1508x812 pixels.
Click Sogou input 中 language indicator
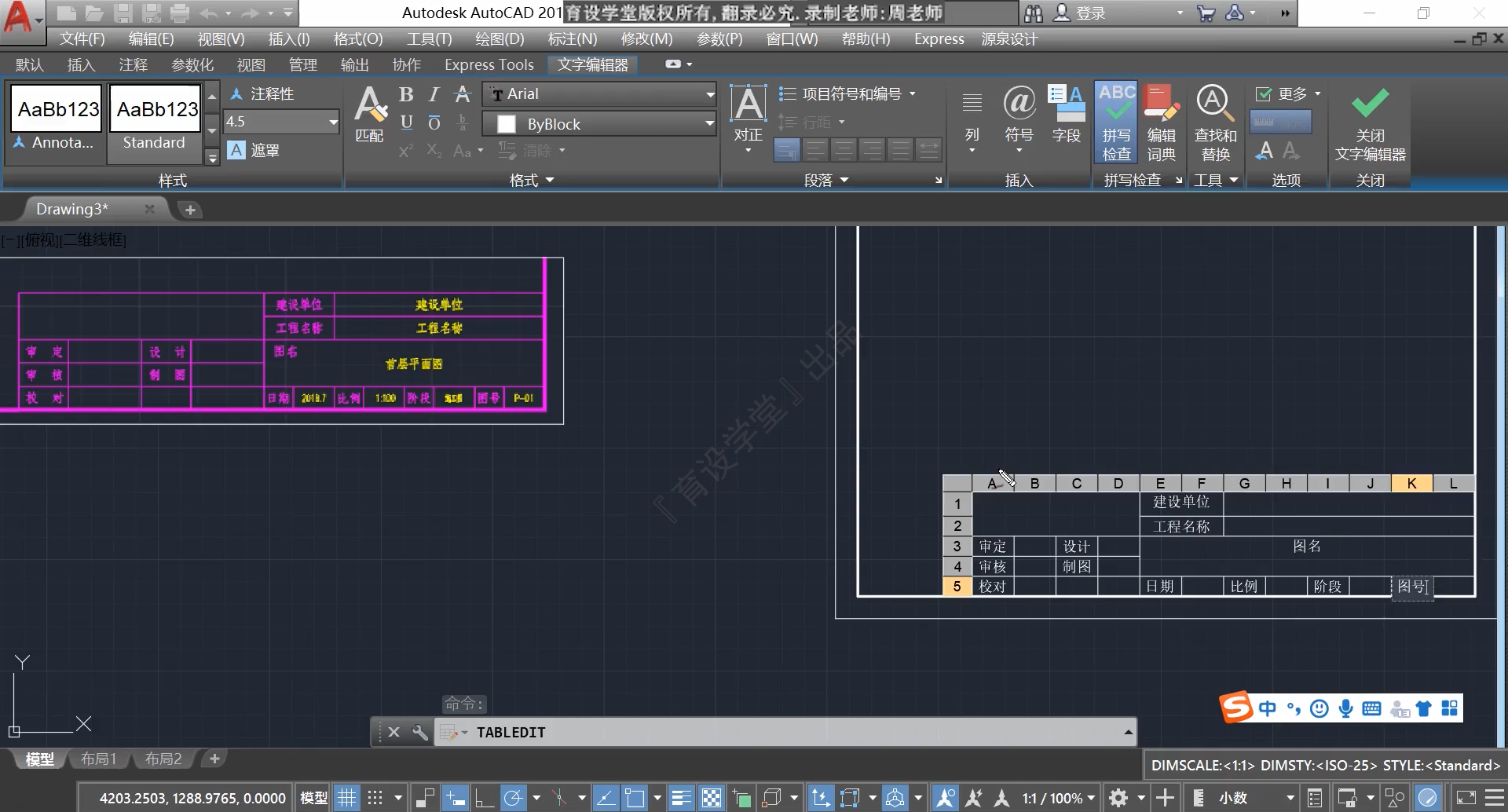(x=1267, y=708)
